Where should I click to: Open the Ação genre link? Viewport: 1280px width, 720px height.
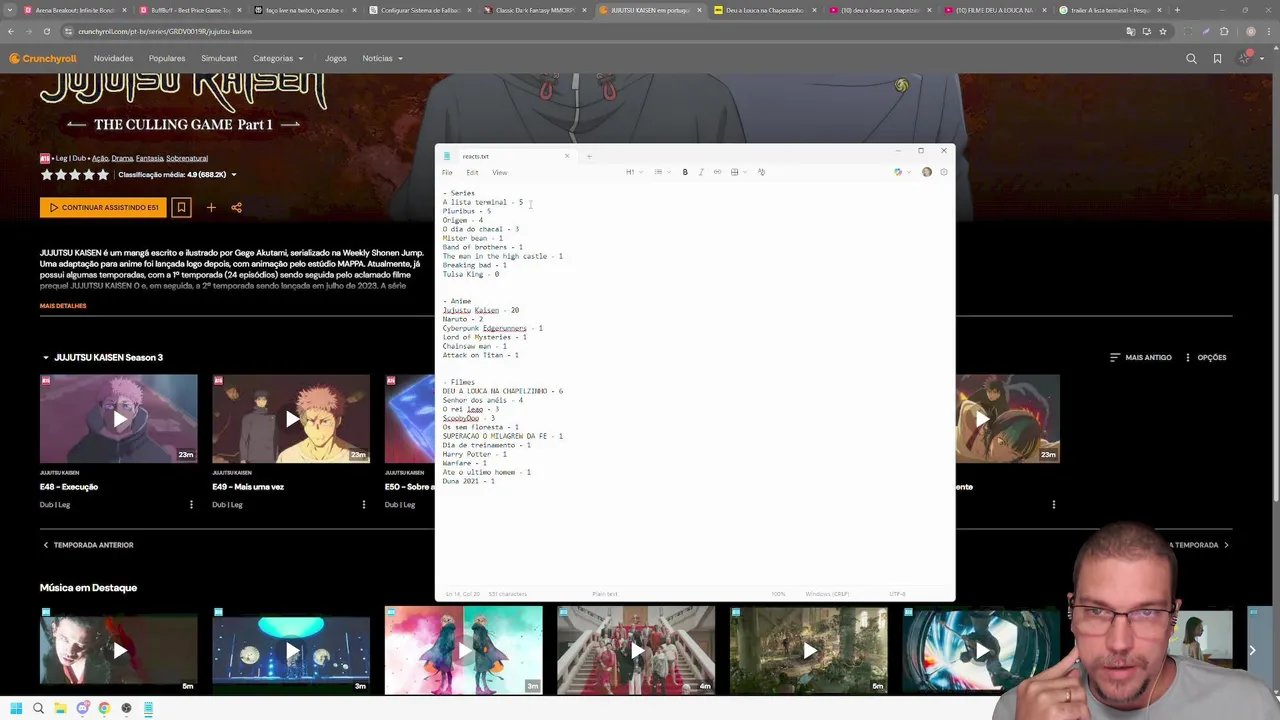pyautogui.click(x=100, y=158)
